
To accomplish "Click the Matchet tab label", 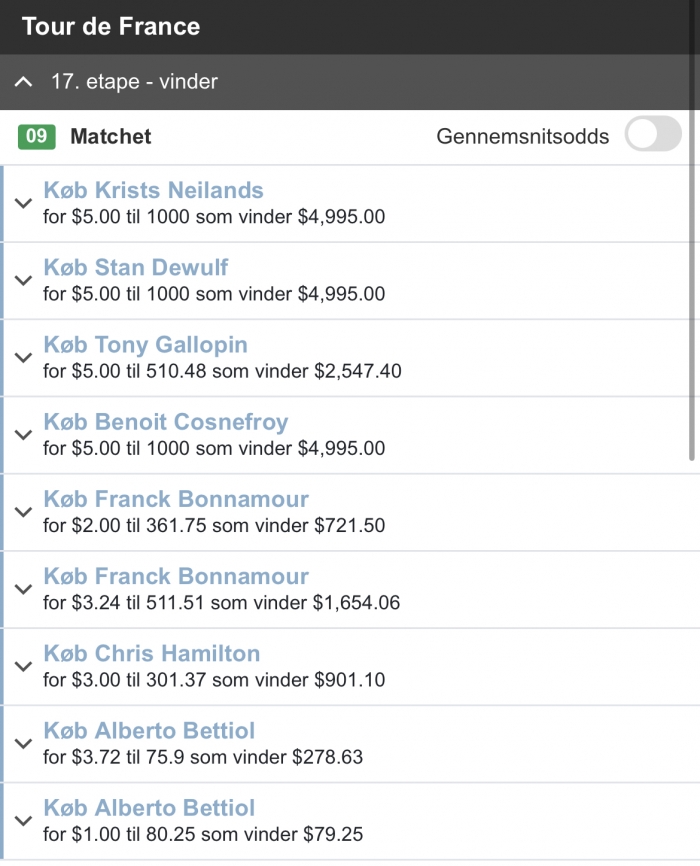I will [110, 136].
